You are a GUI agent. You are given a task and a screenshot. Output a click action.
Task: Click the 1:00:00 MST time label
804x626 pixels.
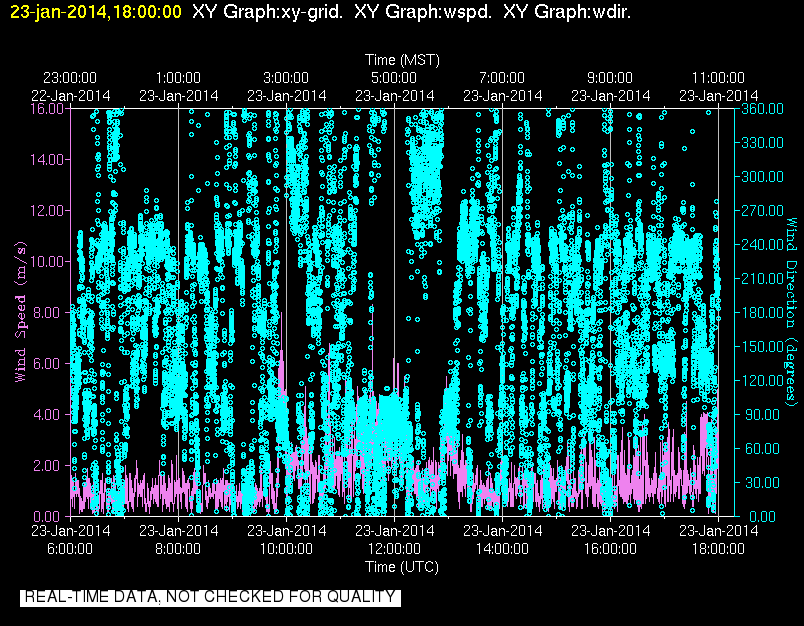coord(178,78)
